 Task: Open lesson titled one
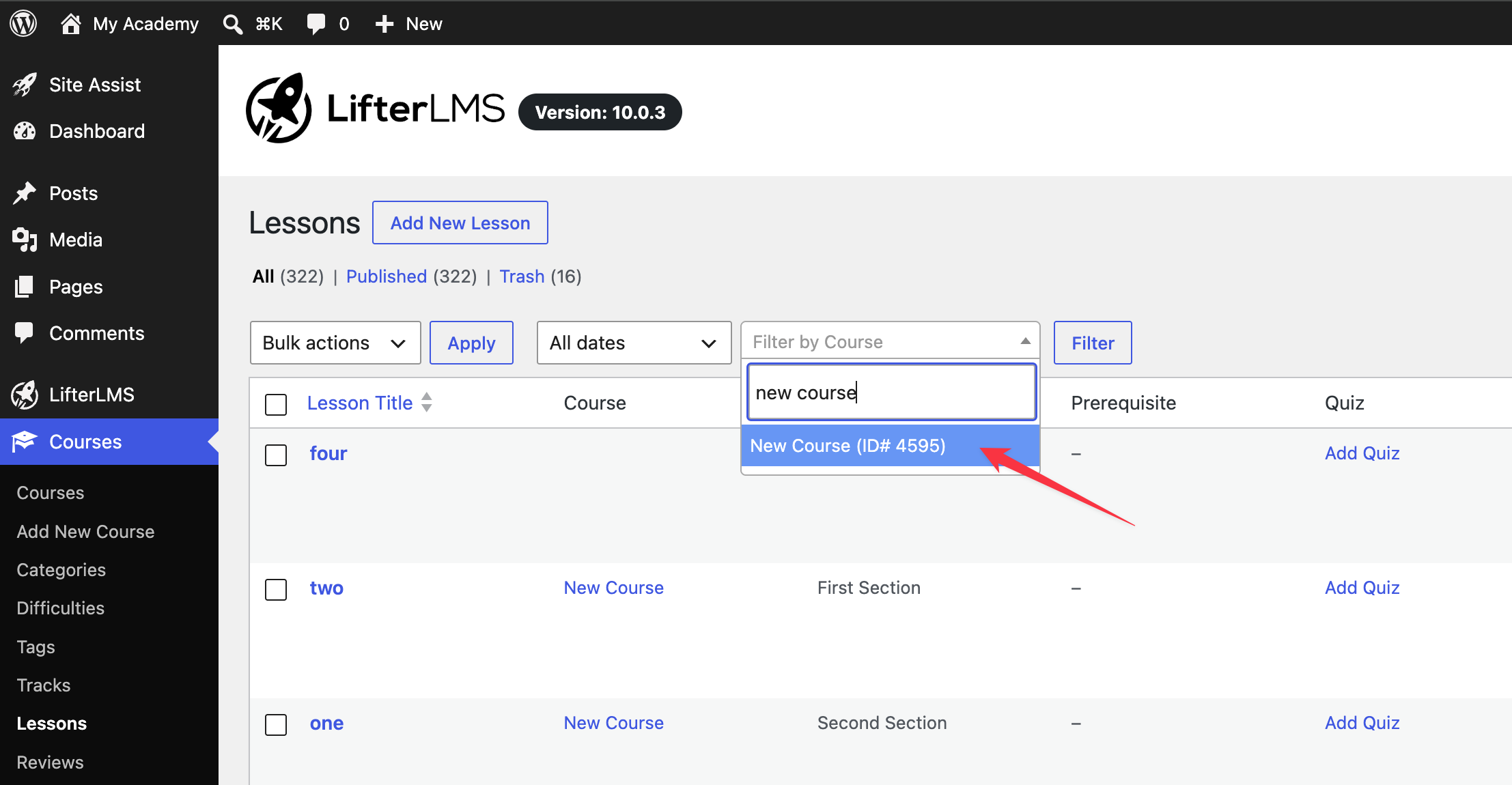326,723
